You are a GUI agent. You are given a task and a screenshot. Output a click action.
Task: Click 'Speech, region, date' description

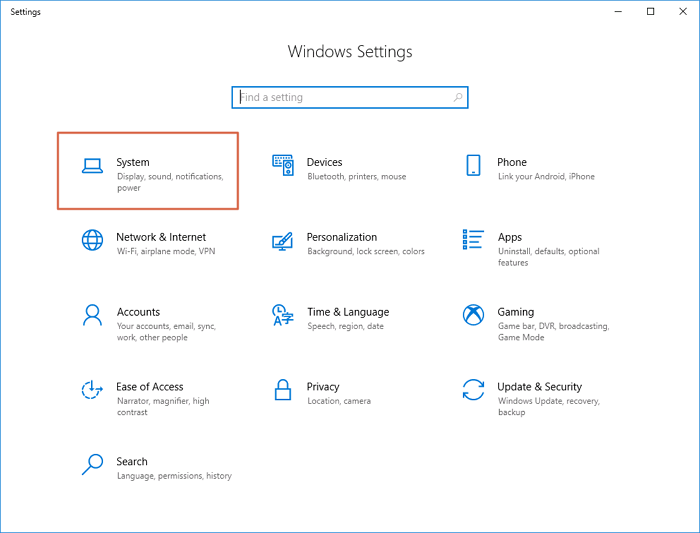click(346, 326)
